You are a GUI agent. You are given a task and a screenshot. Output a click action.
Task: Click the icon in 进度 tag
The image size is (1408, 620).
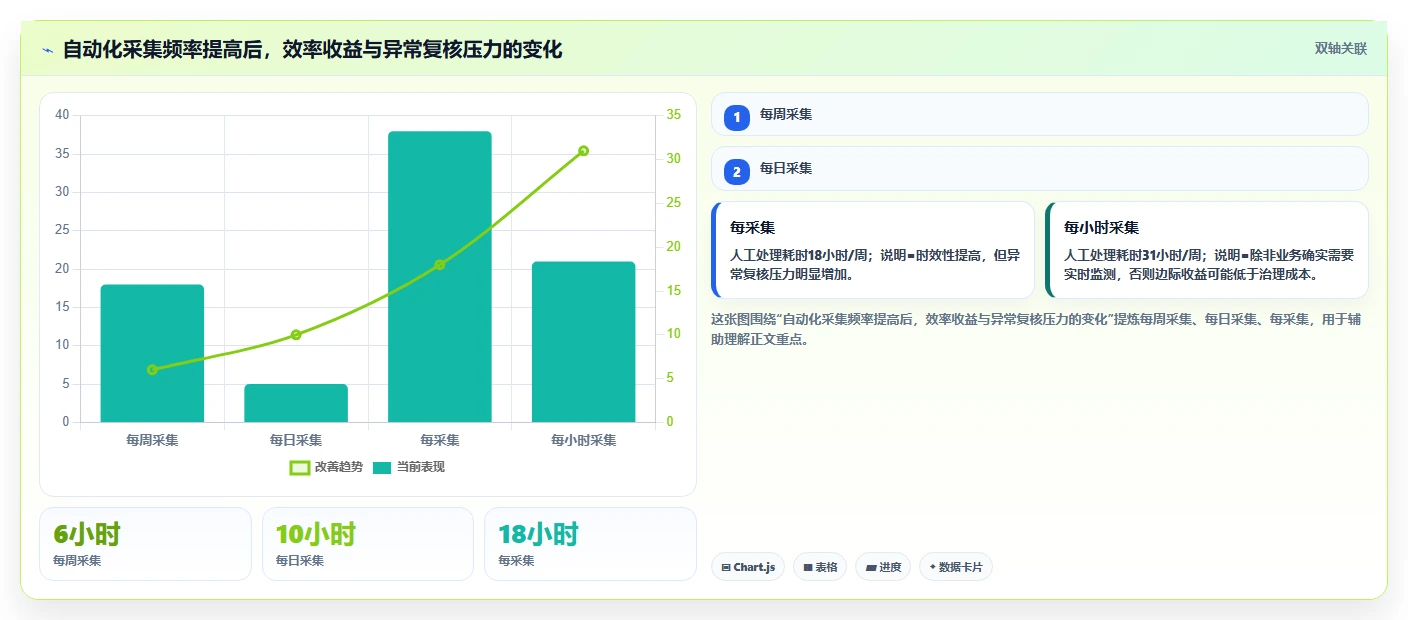coord(871,567)
